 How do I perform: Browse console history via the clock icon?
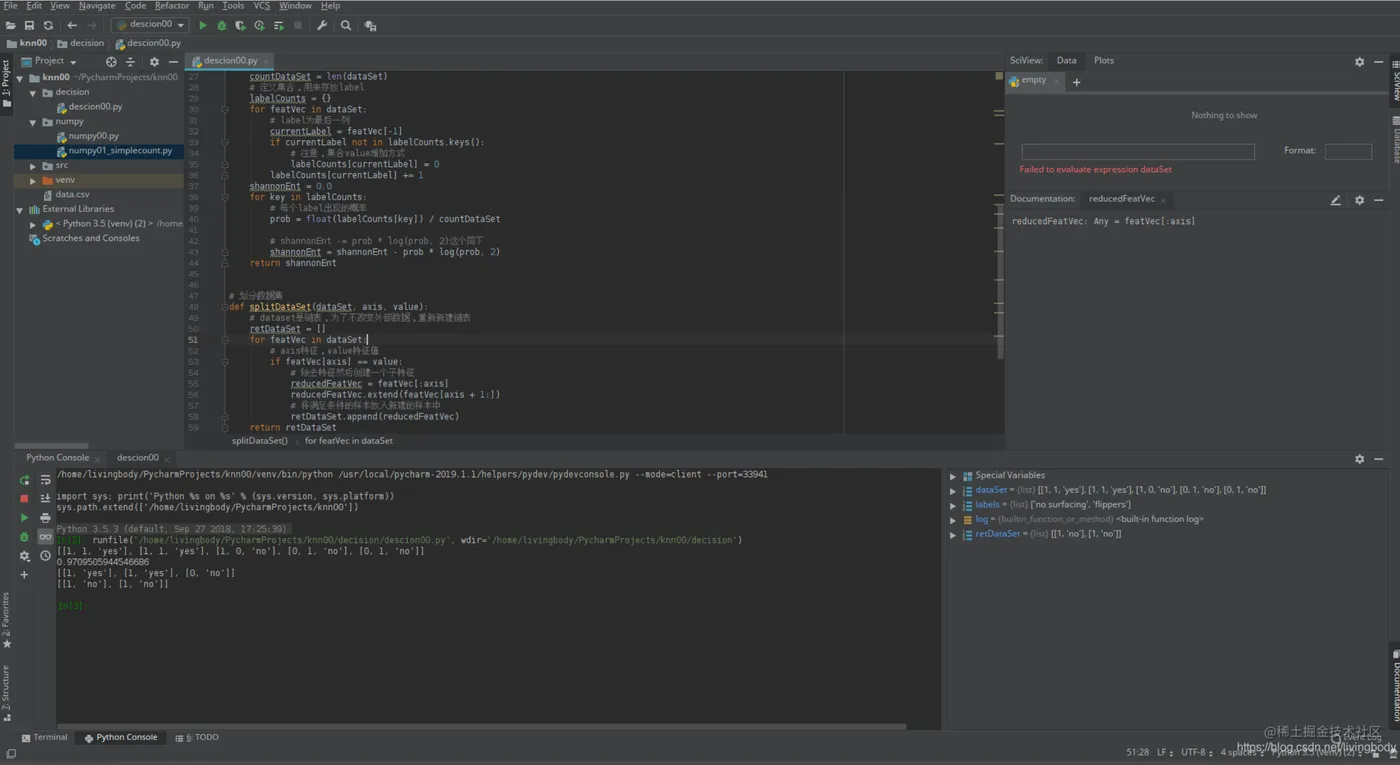[45, 556]
